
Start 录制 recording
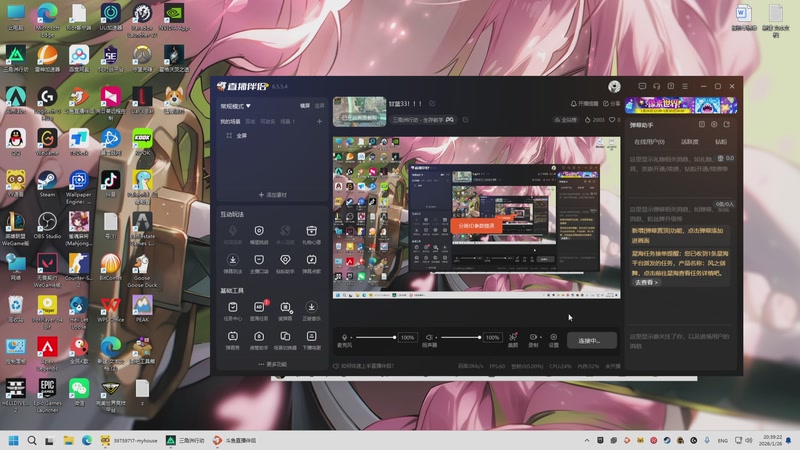click(x=533, y=340)
